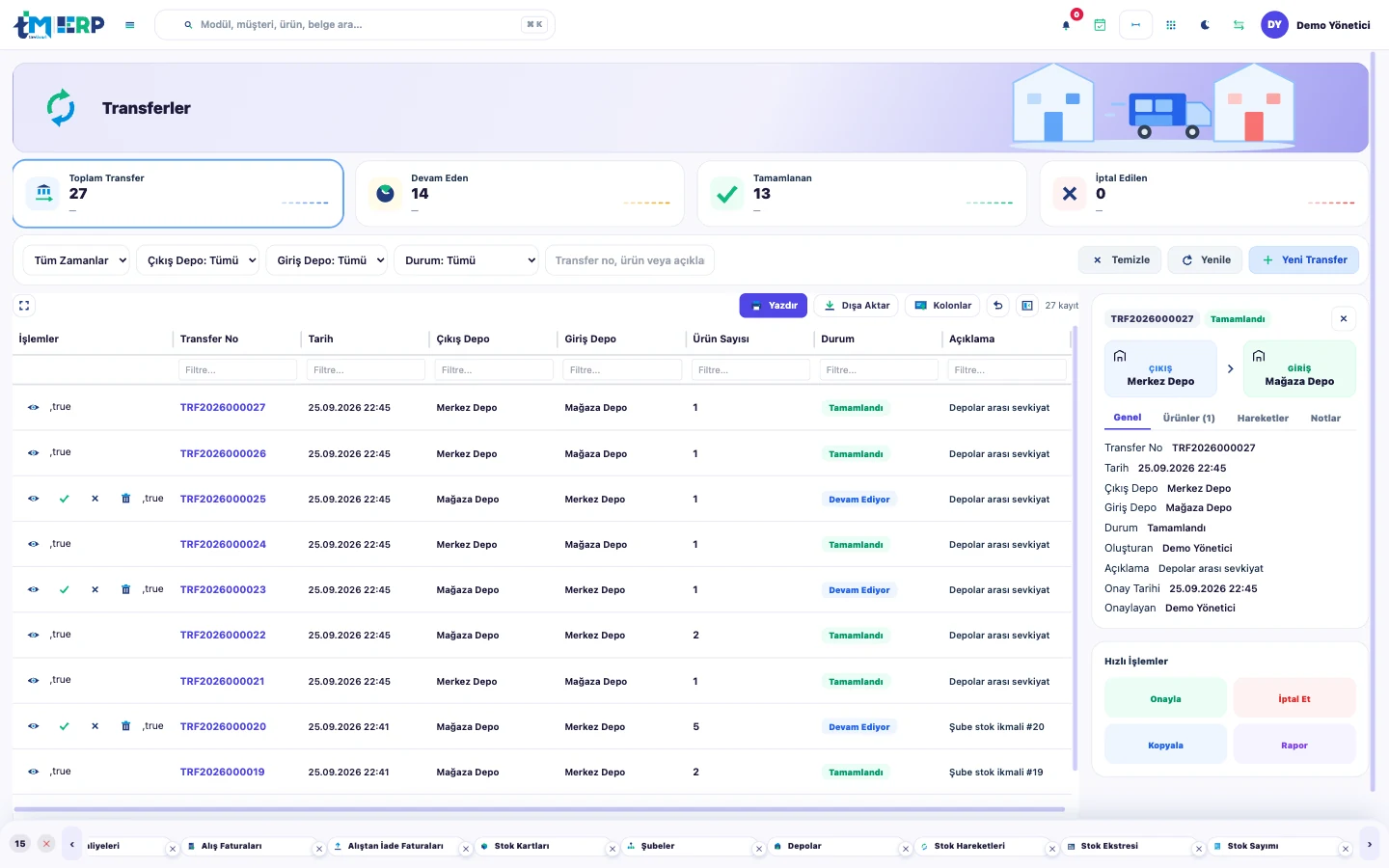Viewport: 1389px width, 868px height.
Task: Select the Devam Eden summary card
Action: pyautogui.click(x=520, y=194)
